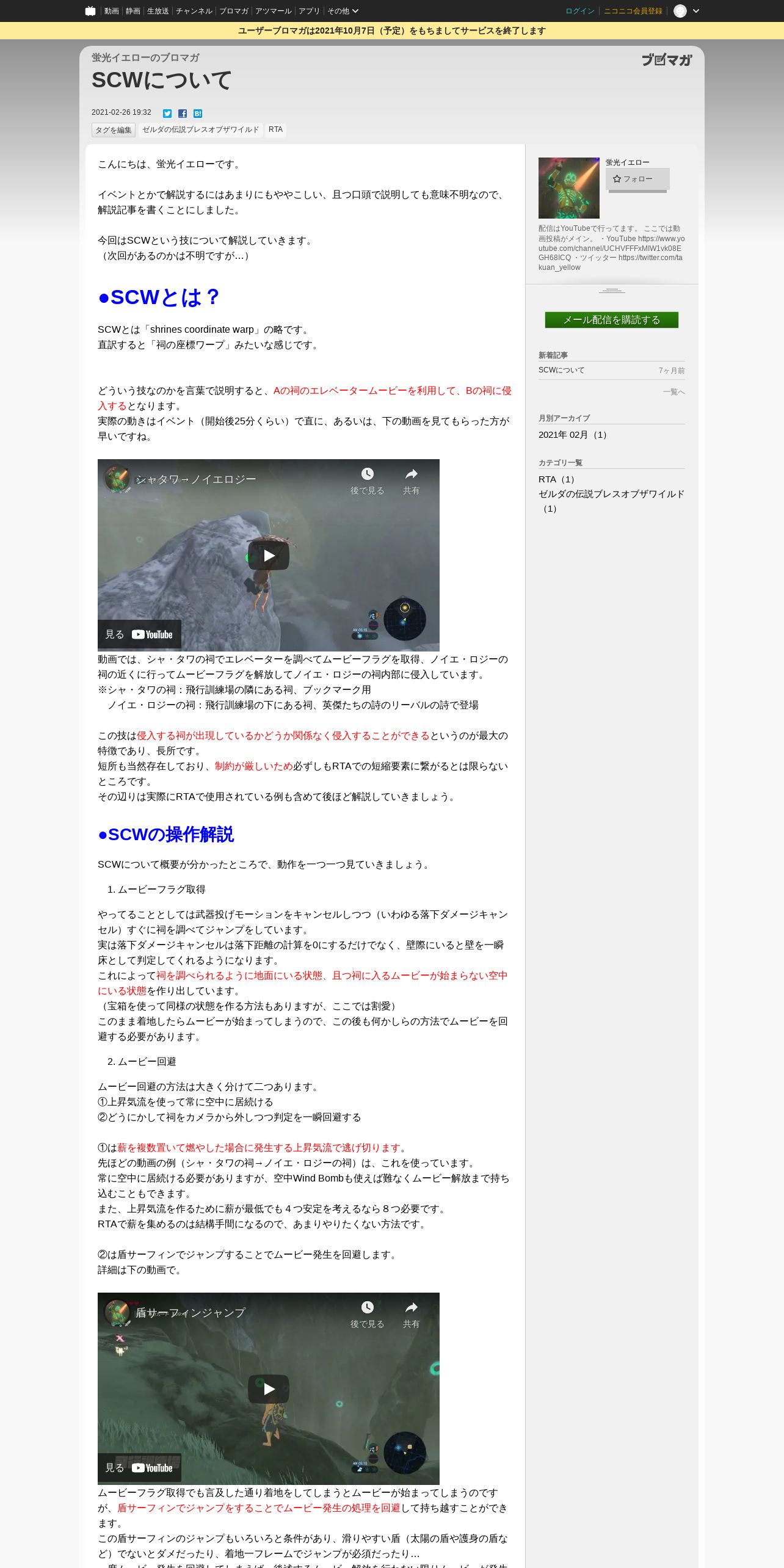This screenshot has width=784, height=1568.
Task: Click 後で見る on 盾サーフィンジャンプ video
Action: point(367,1315)
